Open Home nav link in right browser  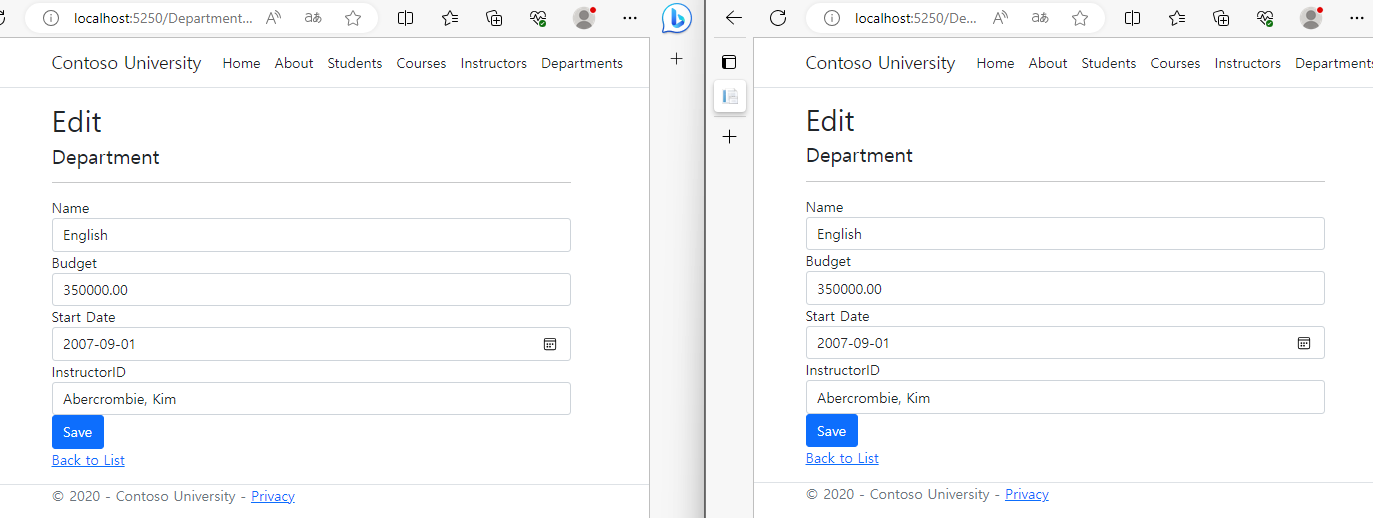[x=995, y=63]
